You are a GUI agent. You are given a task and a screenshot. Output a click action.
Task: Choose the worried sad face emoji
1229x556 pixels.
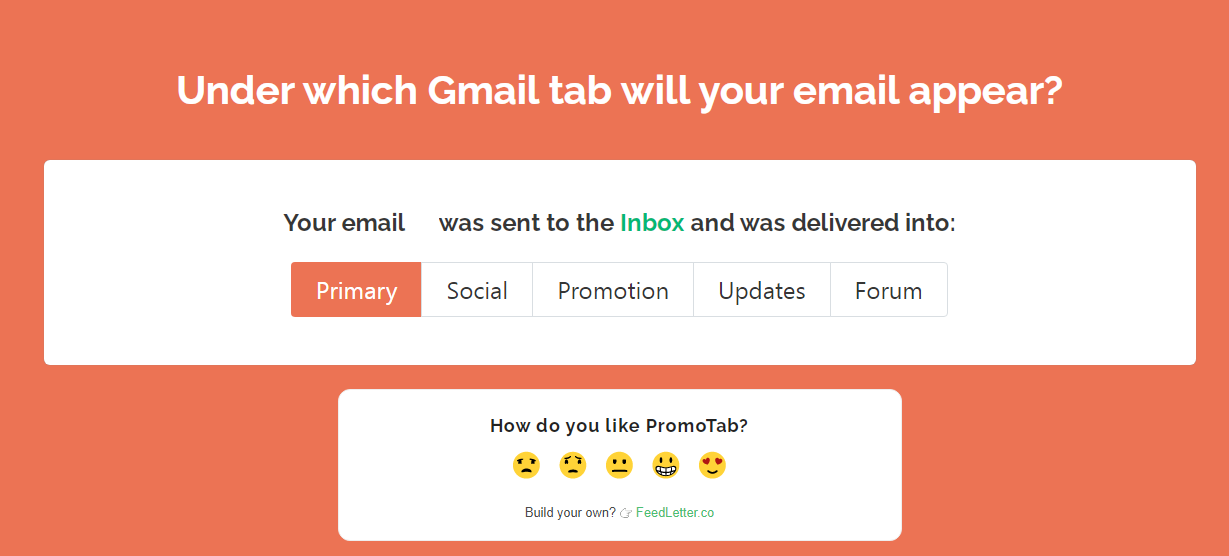[572, 465]
